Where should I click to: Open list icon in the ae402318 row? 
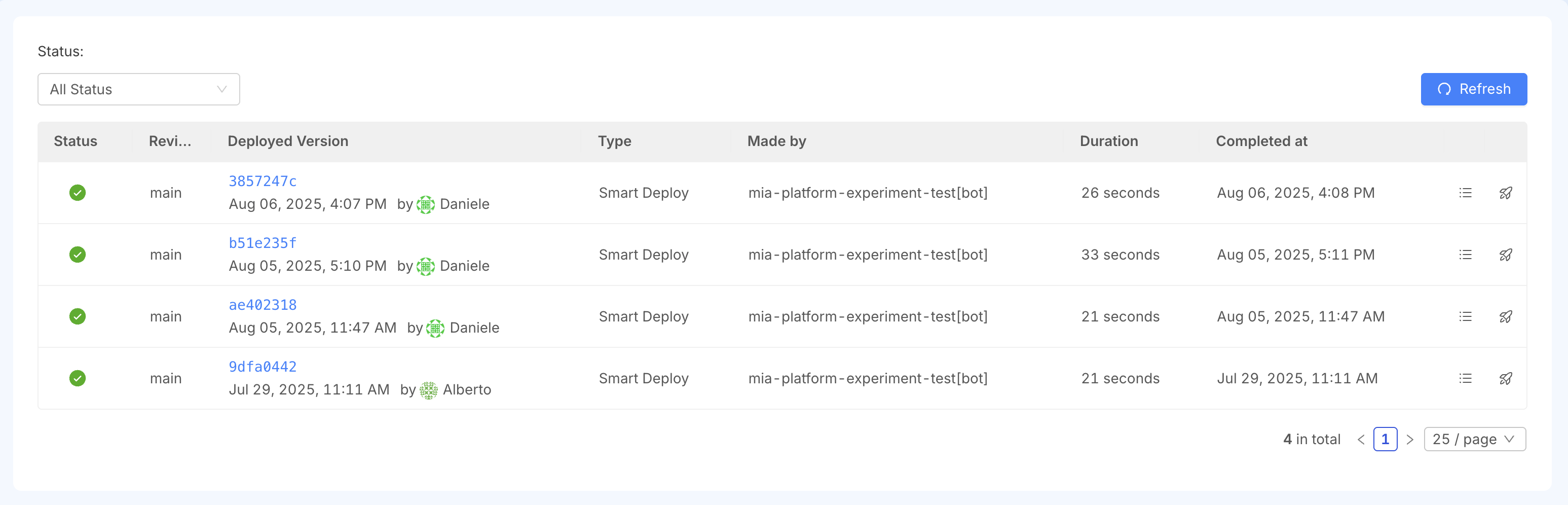pyautogui.click(x=1465, y=317)
